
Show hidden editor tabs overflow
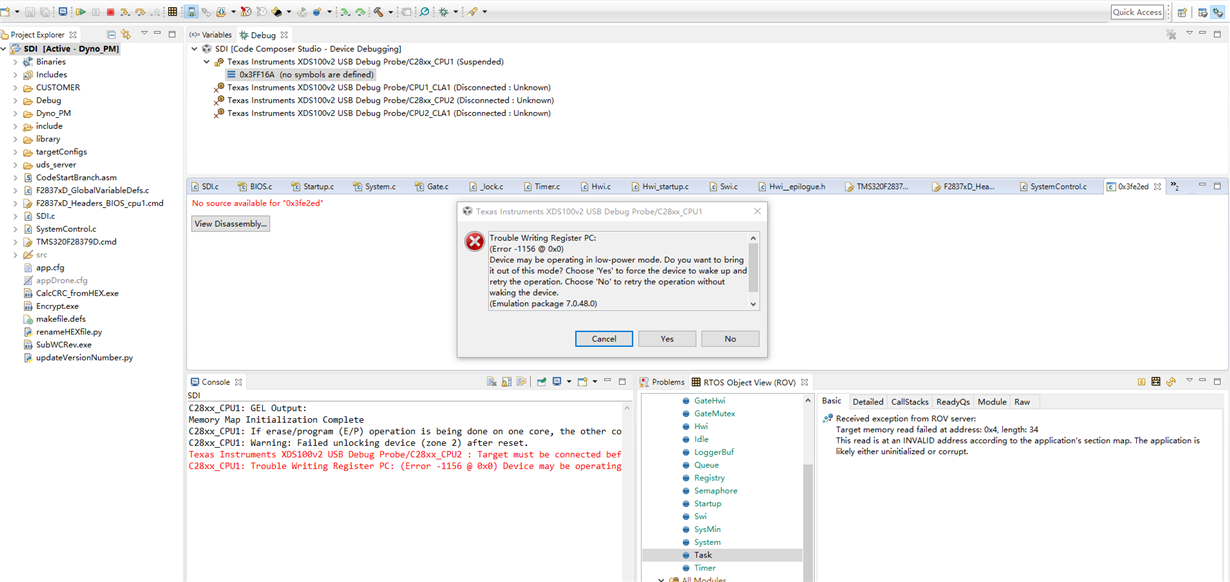pyautogui.click(x=1175, y=187)
